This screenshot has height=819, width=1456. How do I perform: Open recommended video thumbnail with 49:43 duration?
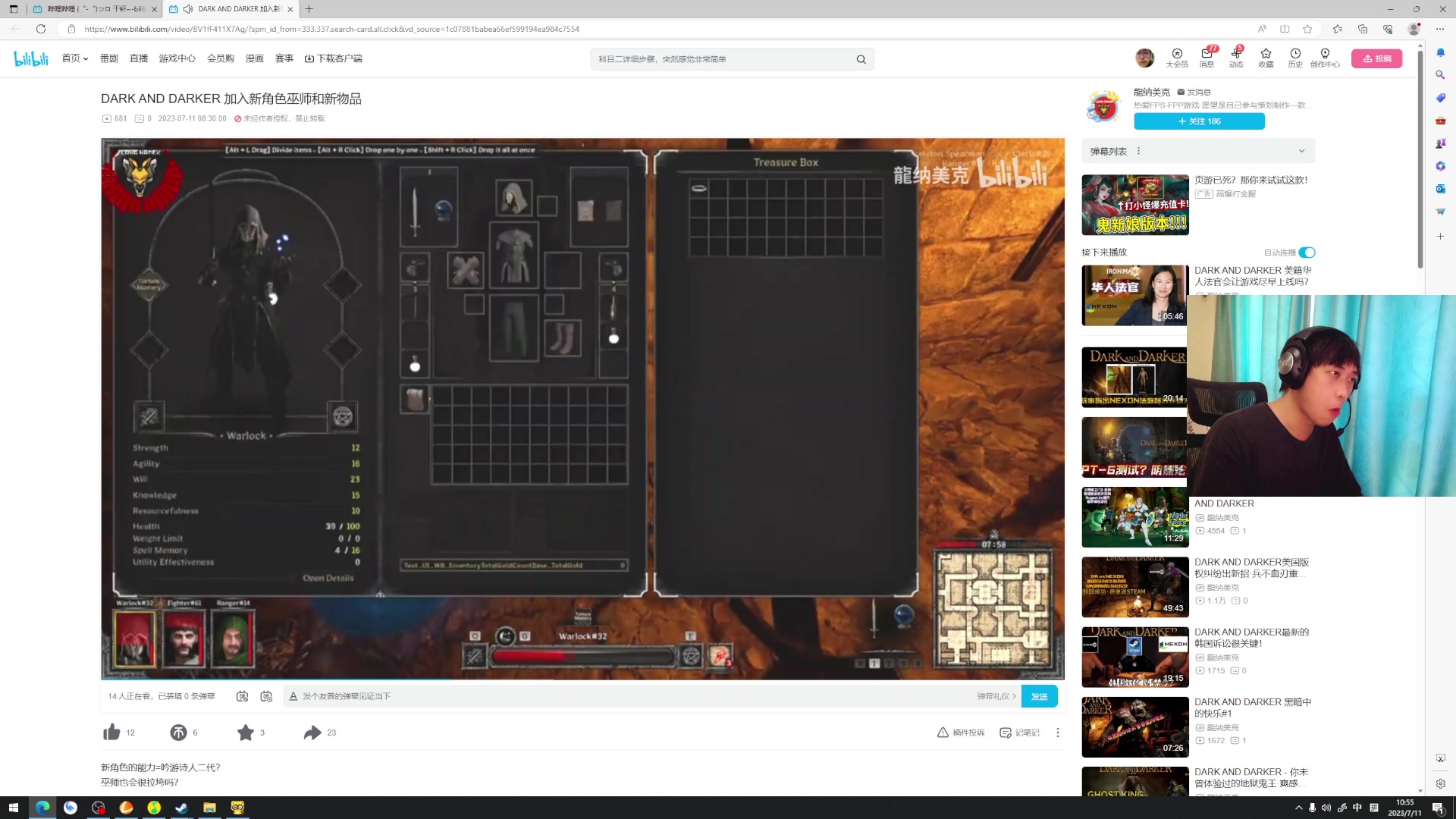[x=1134, y=587]
